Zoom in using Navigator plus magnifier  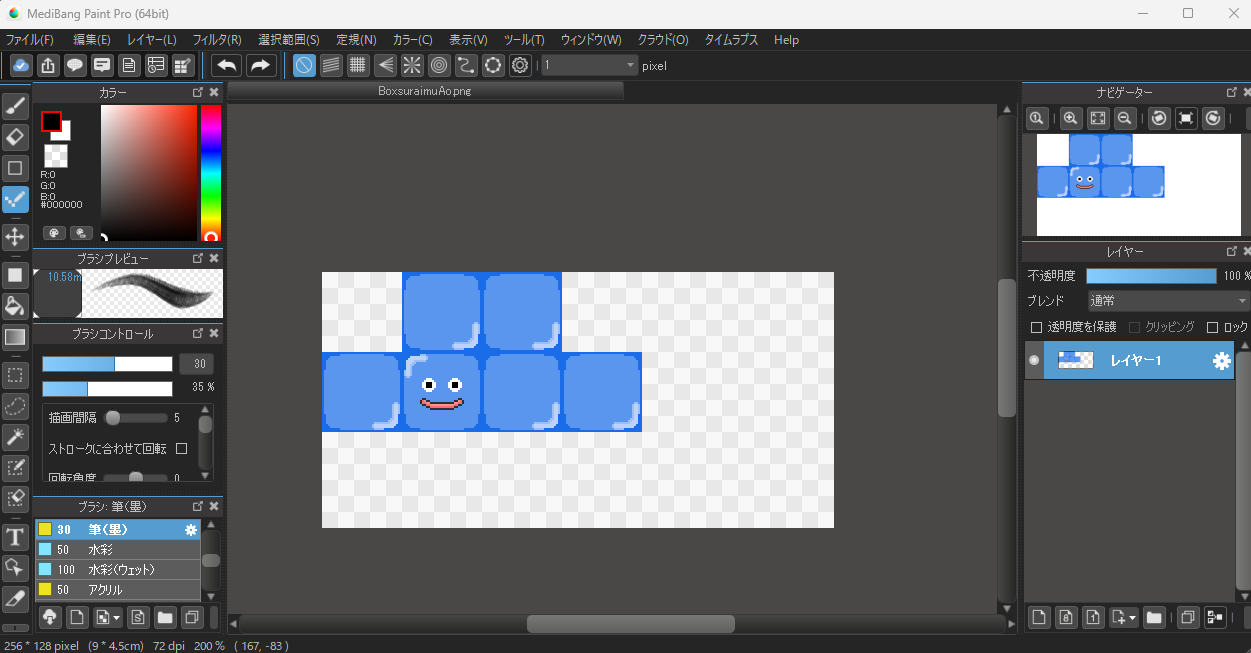tap(1070, 118)
